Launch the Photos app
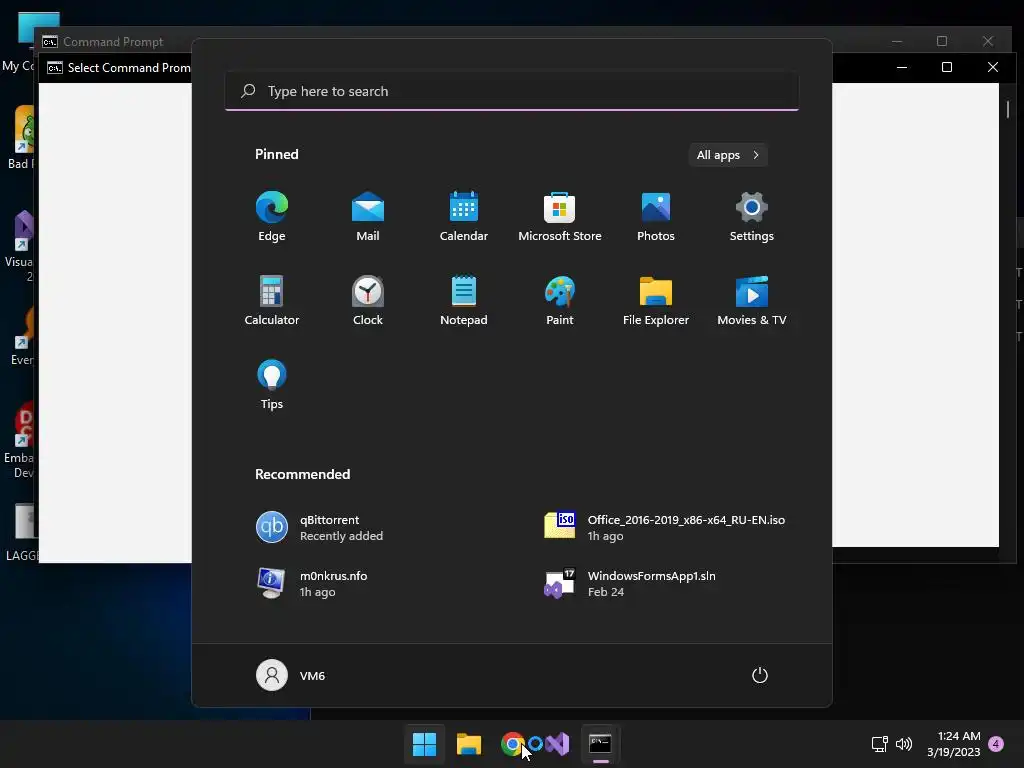Image resolution: width=1024 pixels, height=768 pixels. tap(656, 217)
